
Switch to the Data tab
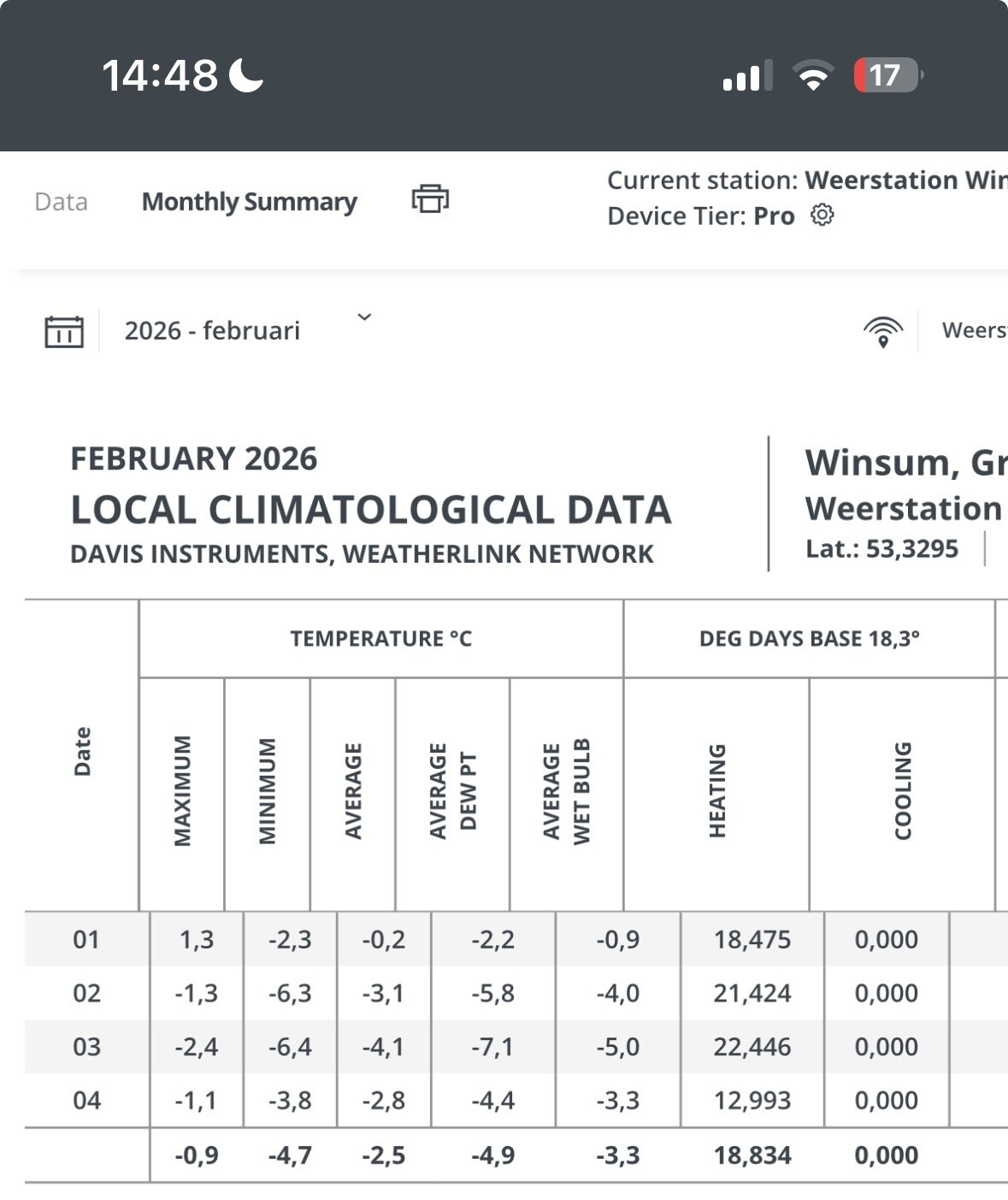click(61, 202)
